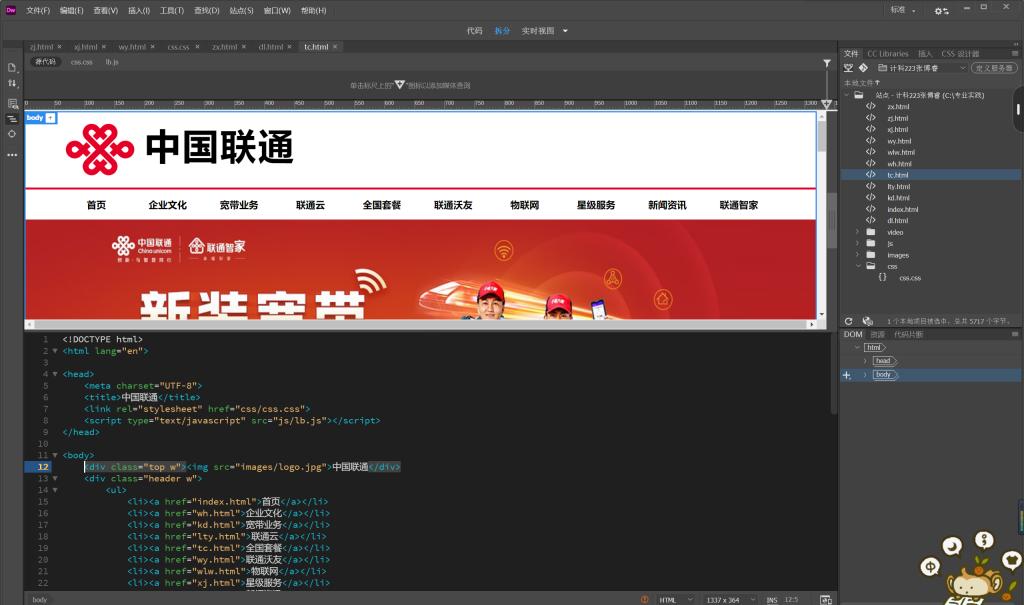Screen dimensions: 1024x605
Task: Click the 定义服务器 button
Action: (994, 68)
